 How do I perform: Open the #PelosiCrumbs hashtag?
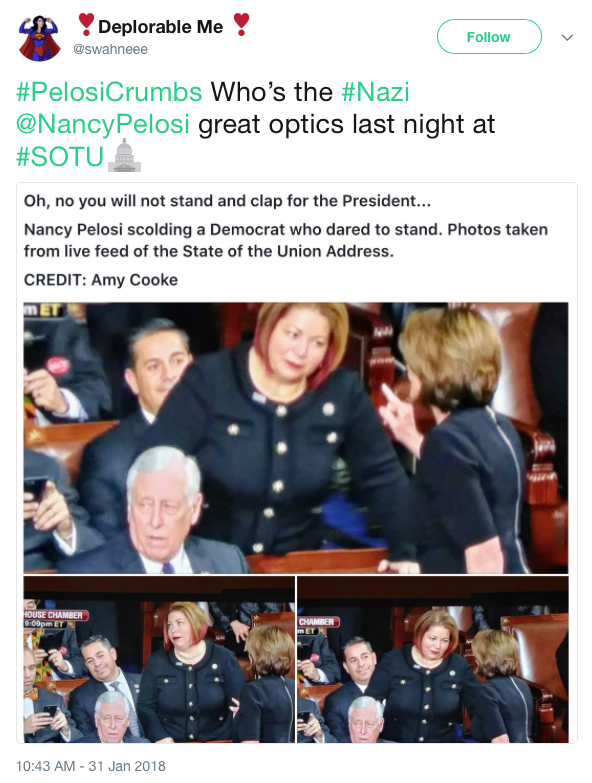pos(109,92)
